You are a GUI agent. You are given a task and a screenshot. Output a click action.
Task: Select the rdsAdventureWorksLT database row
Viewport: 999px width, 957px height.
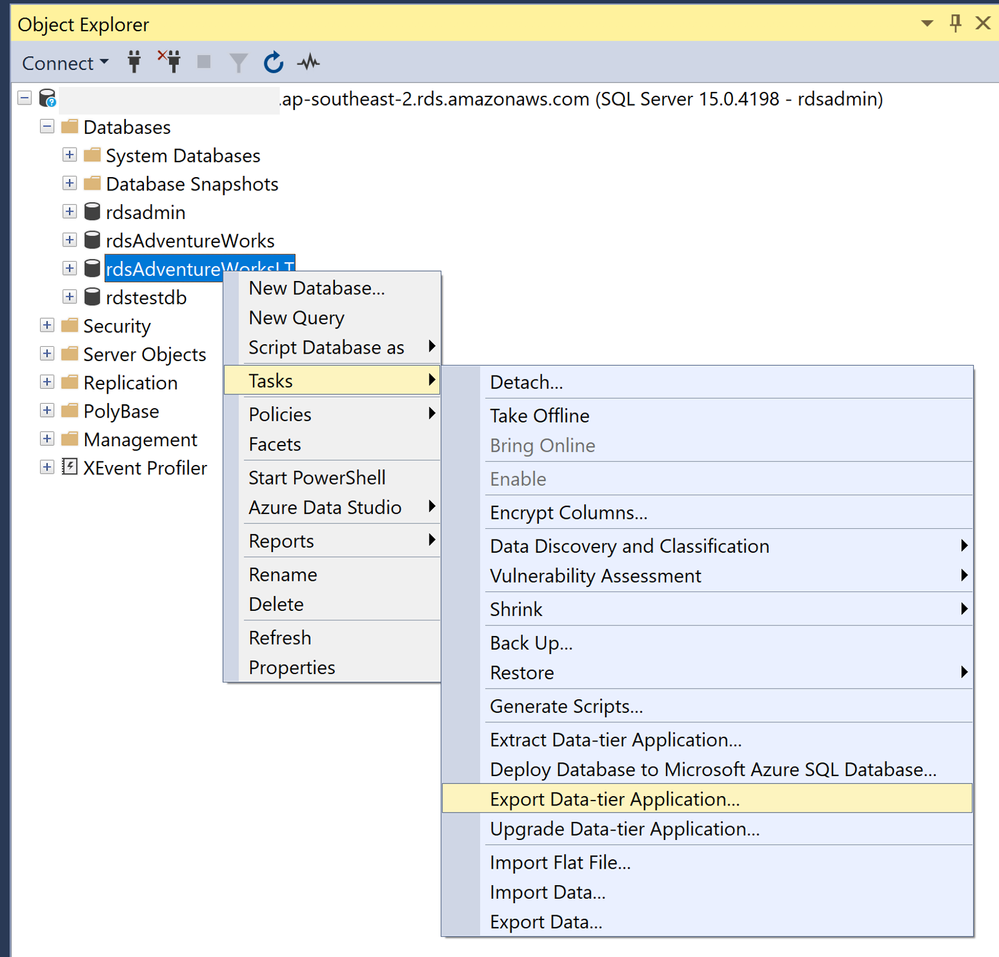tap(199, 268)
